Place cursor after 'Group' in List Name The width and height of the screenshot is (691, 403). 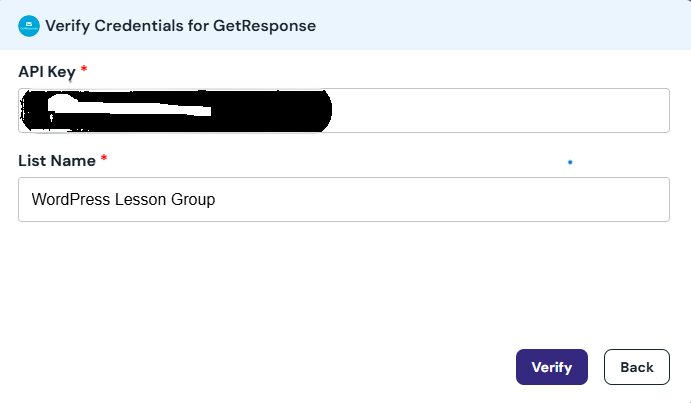click(217, 200)
